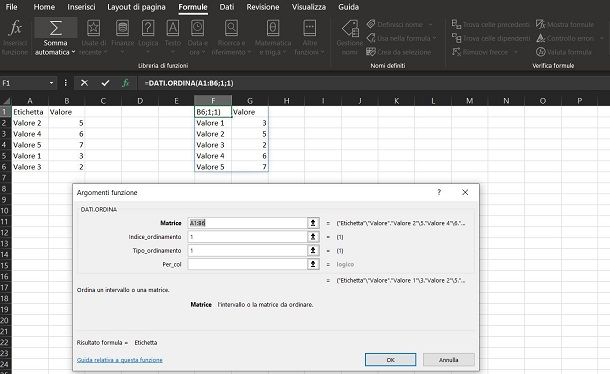This screenshot has height=374, width=610.
Task: Switch to the Revisione tab
Action: (x=263, y=7)
